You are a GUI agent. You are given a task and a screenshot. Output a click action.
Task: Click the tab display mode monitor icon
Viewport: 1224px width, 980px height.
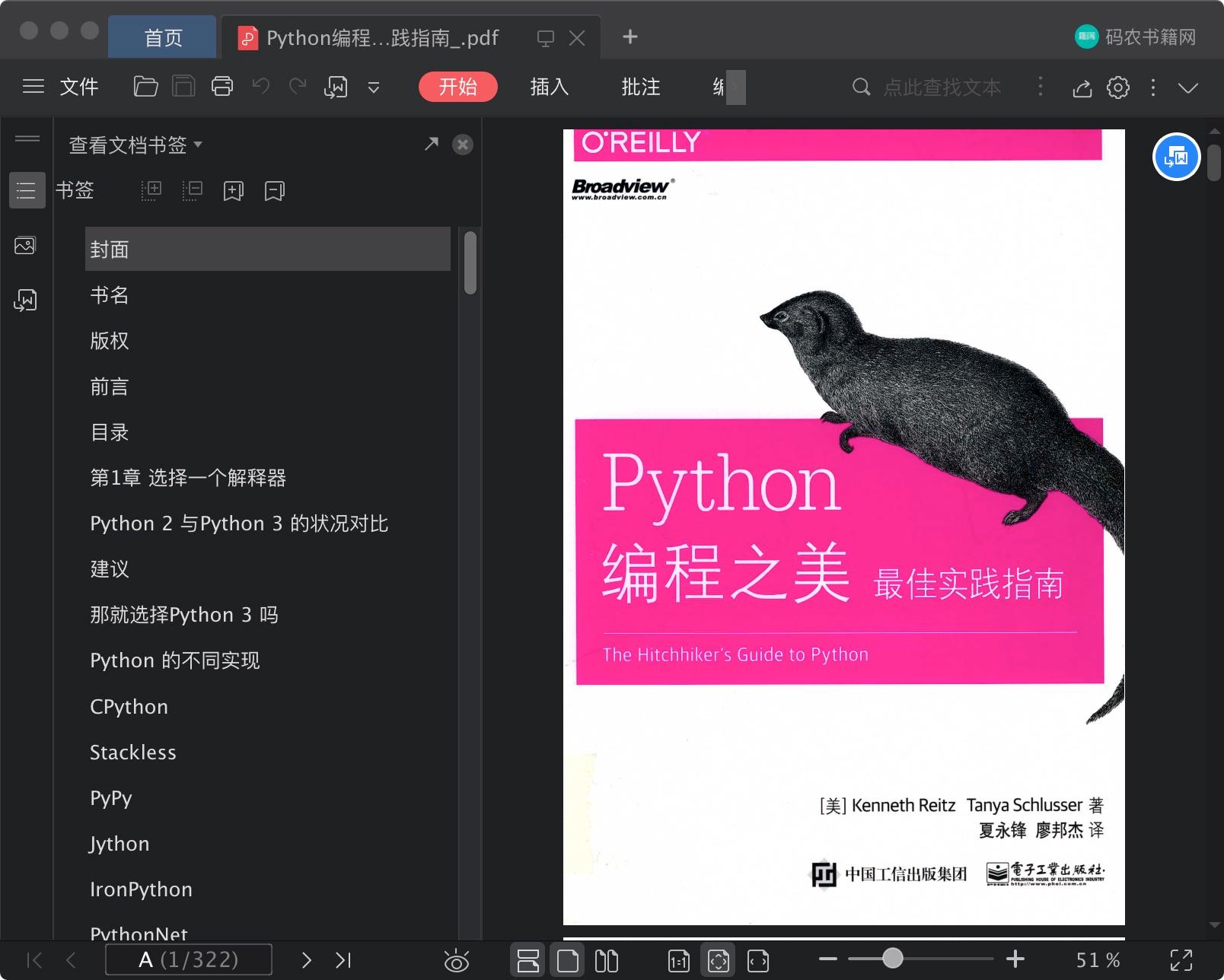click(545, 38)
